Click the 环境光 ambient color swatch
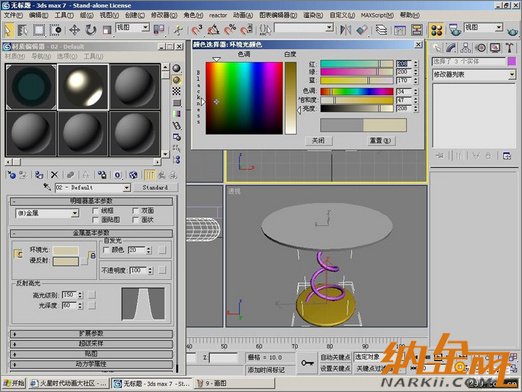 pos(66,250)
